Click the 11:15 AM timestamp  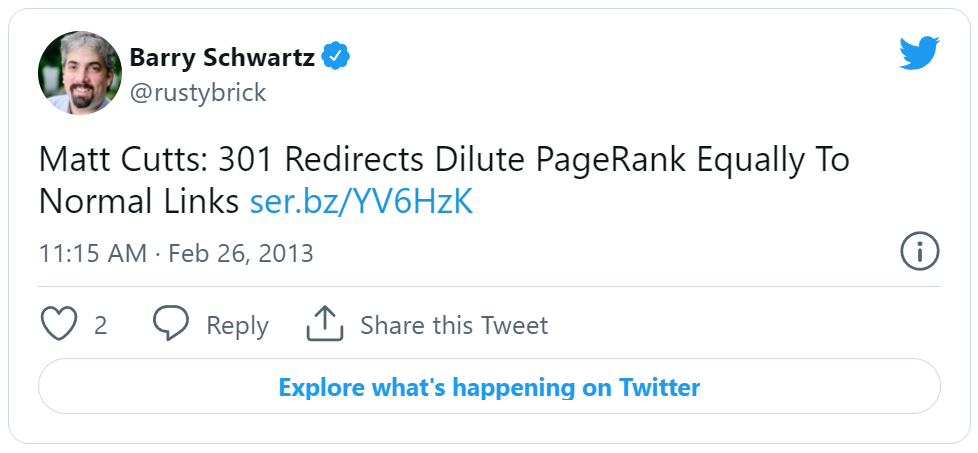[93, 254]
